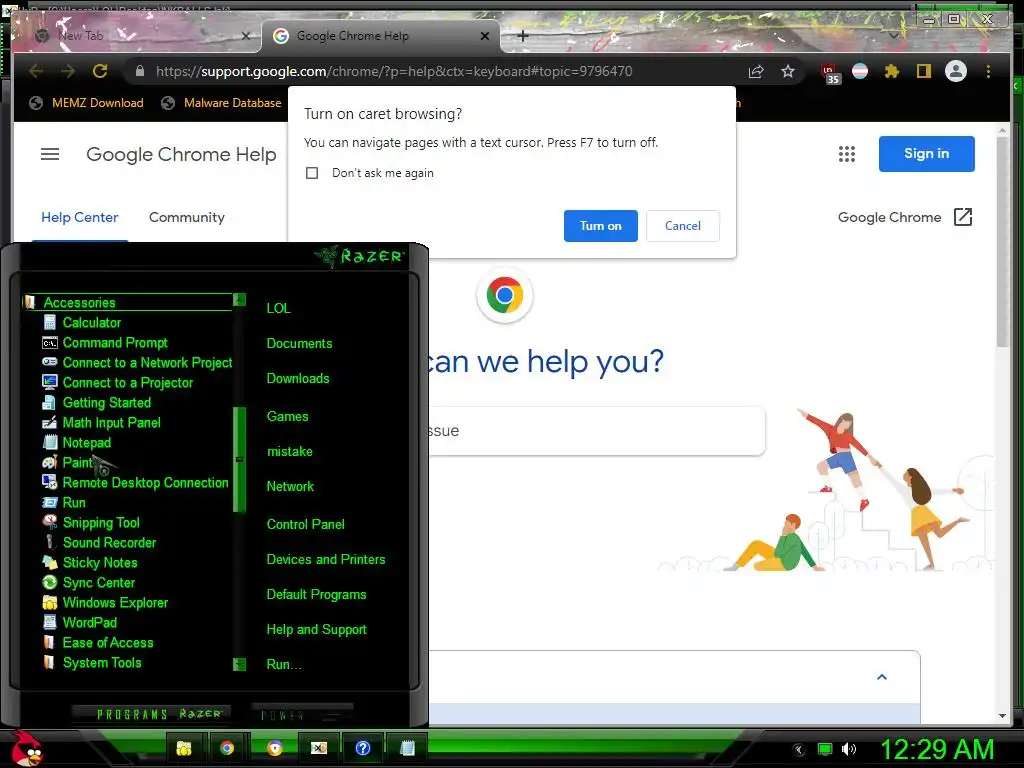1024x768 pixels.
Task: Open Documents from the start menu
Action: [x=299, y=344]
